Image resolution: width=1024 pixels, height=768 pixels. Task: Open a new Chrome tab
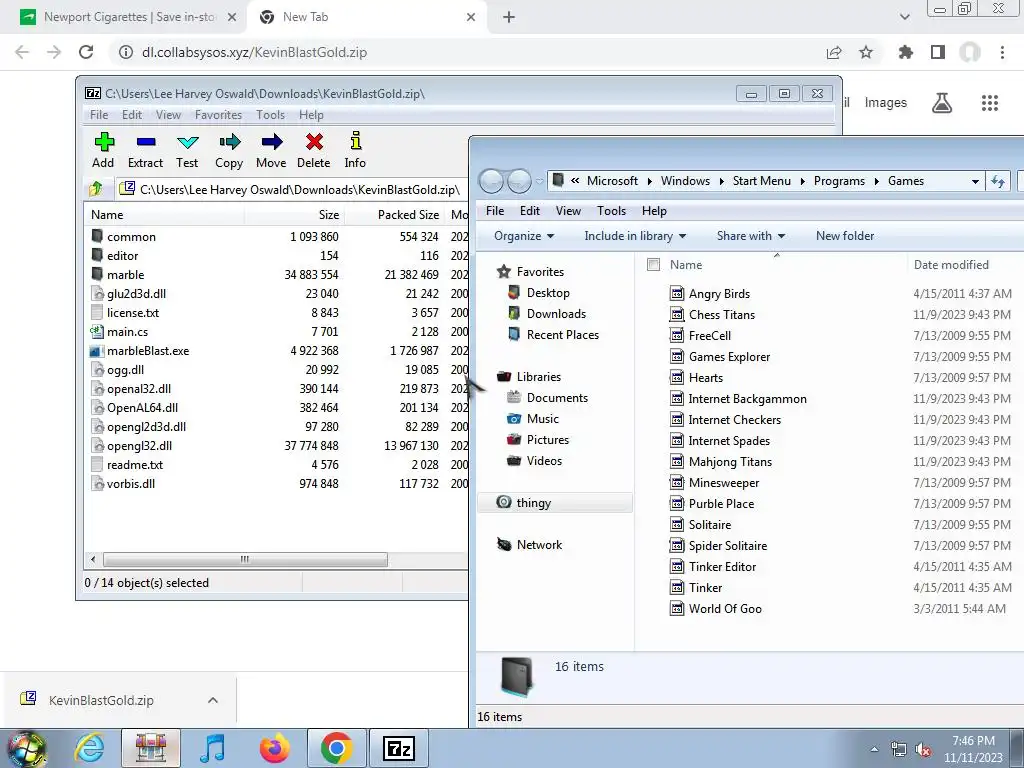(x=509, y=17)
